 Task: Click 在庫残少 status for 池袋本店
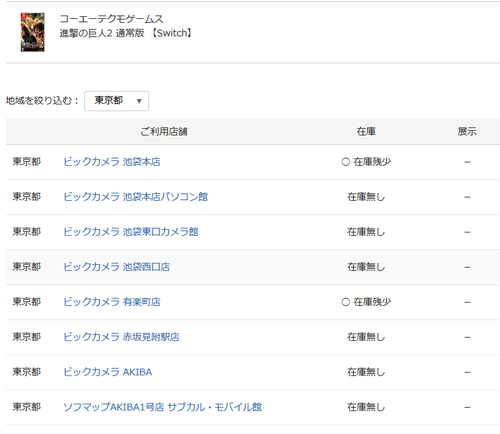pyautogui.click(x=366, y=162)
